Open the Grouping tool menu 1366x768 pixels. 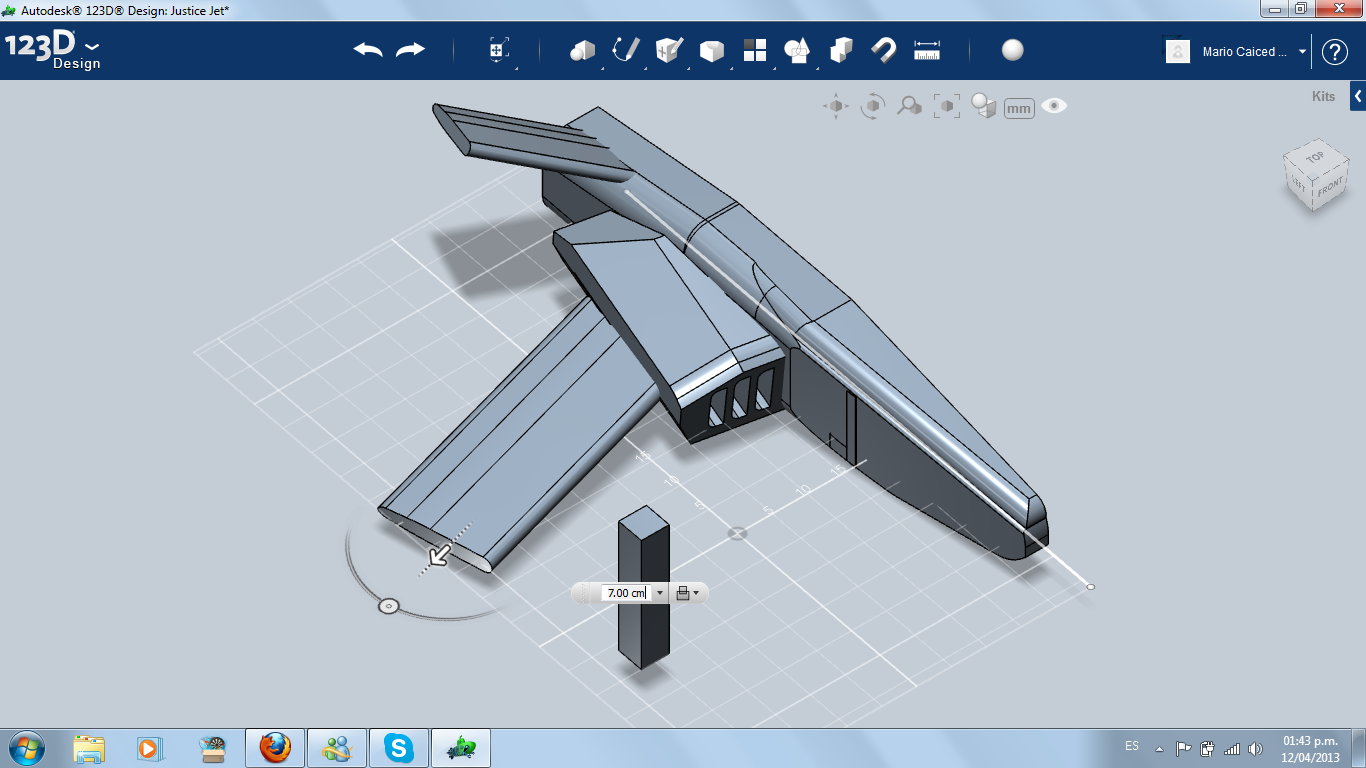point(797,50)
